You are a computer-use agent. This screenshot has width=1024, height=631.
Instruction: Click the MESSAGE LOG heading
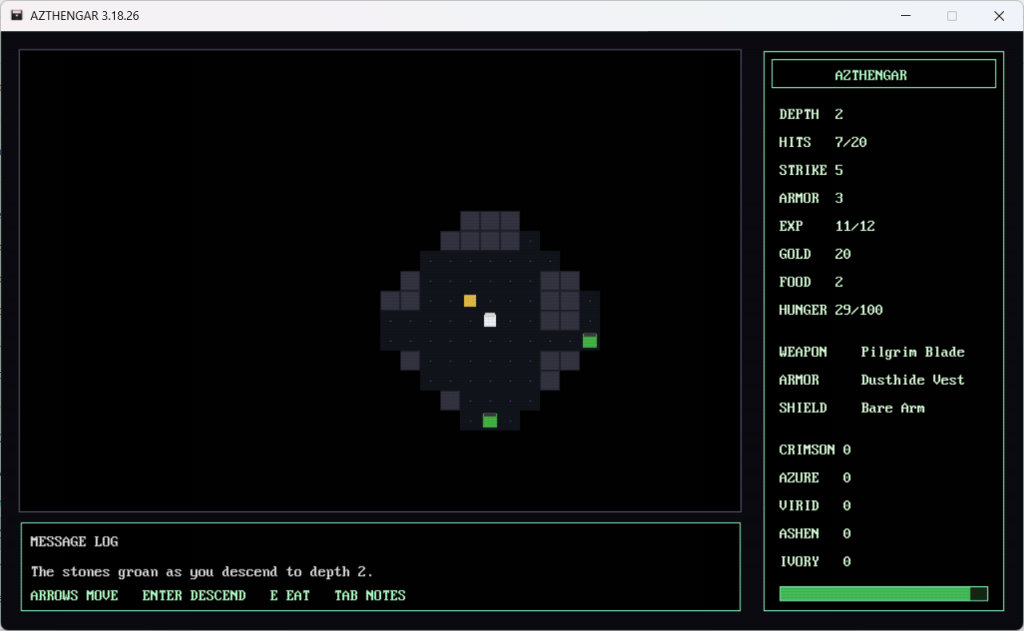pos(74,542)
